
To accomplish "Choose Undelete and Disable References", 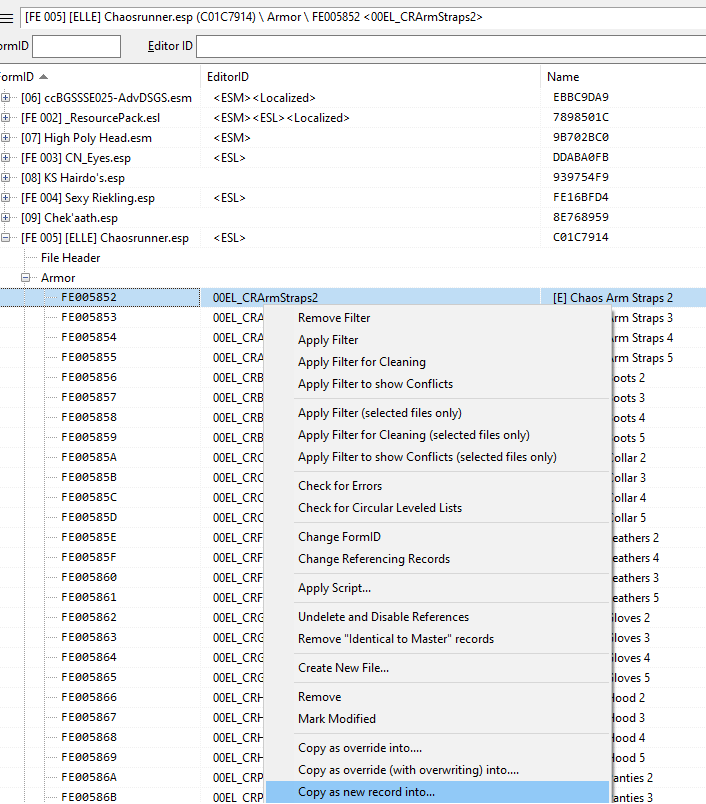I will click(x=384, y=617).
